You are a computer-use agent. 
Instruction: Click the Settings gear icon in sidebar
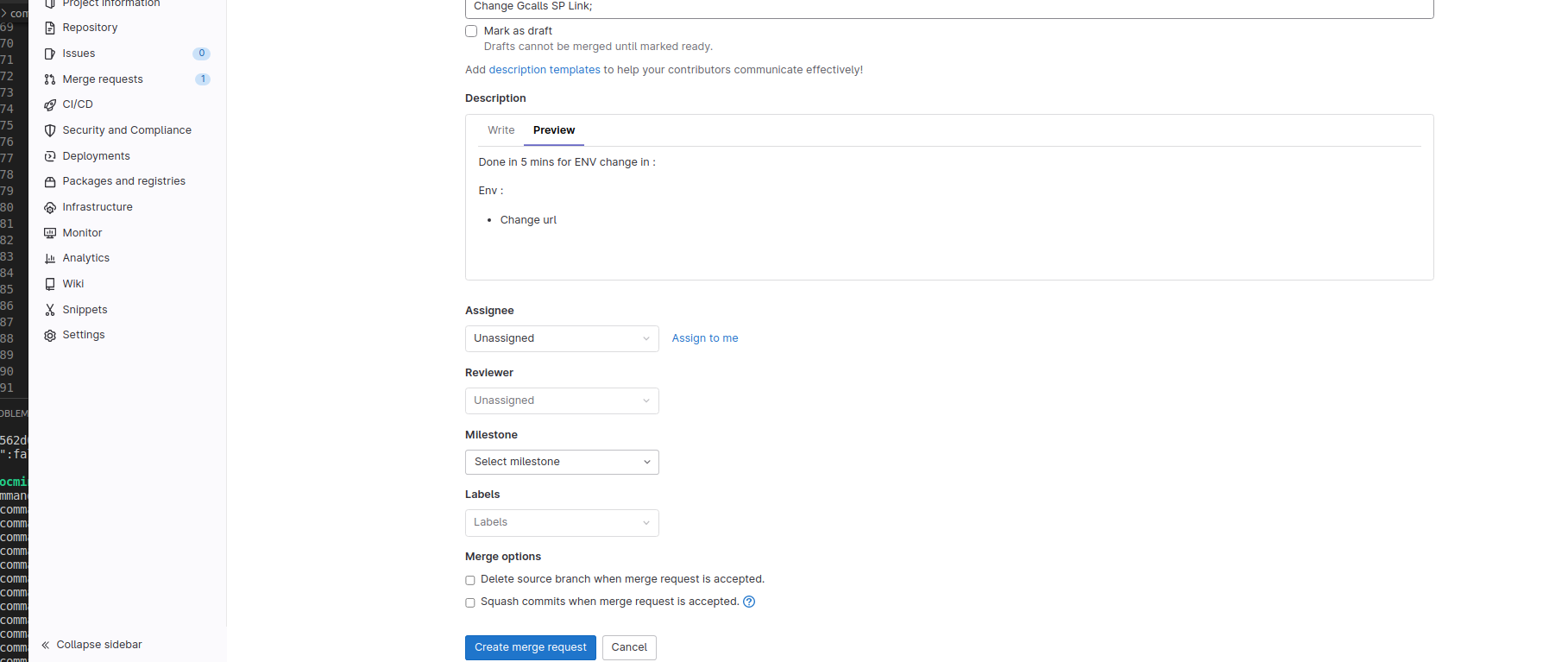click(x=50, y=335)
